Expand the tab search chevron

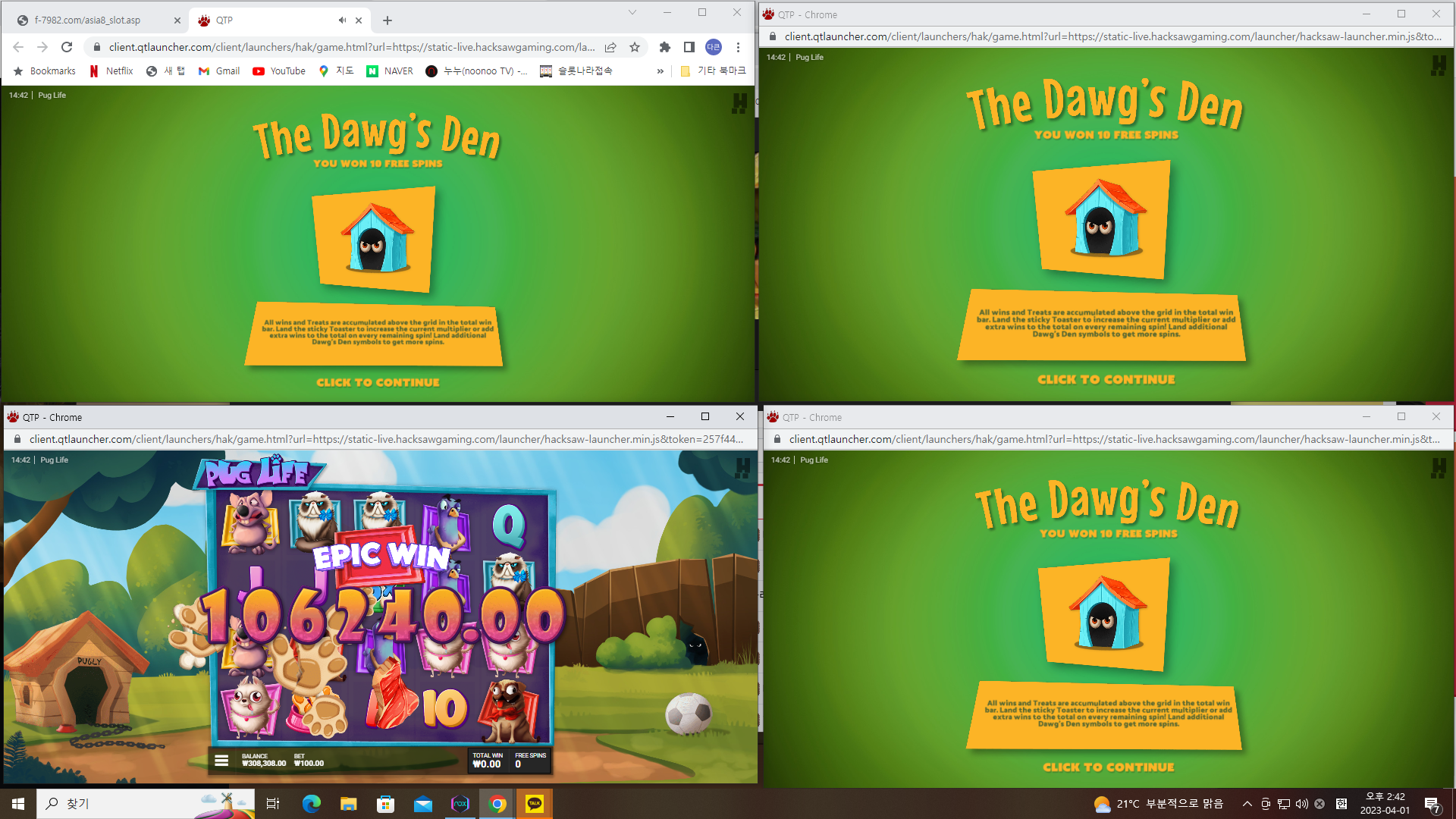pos(632,12)
